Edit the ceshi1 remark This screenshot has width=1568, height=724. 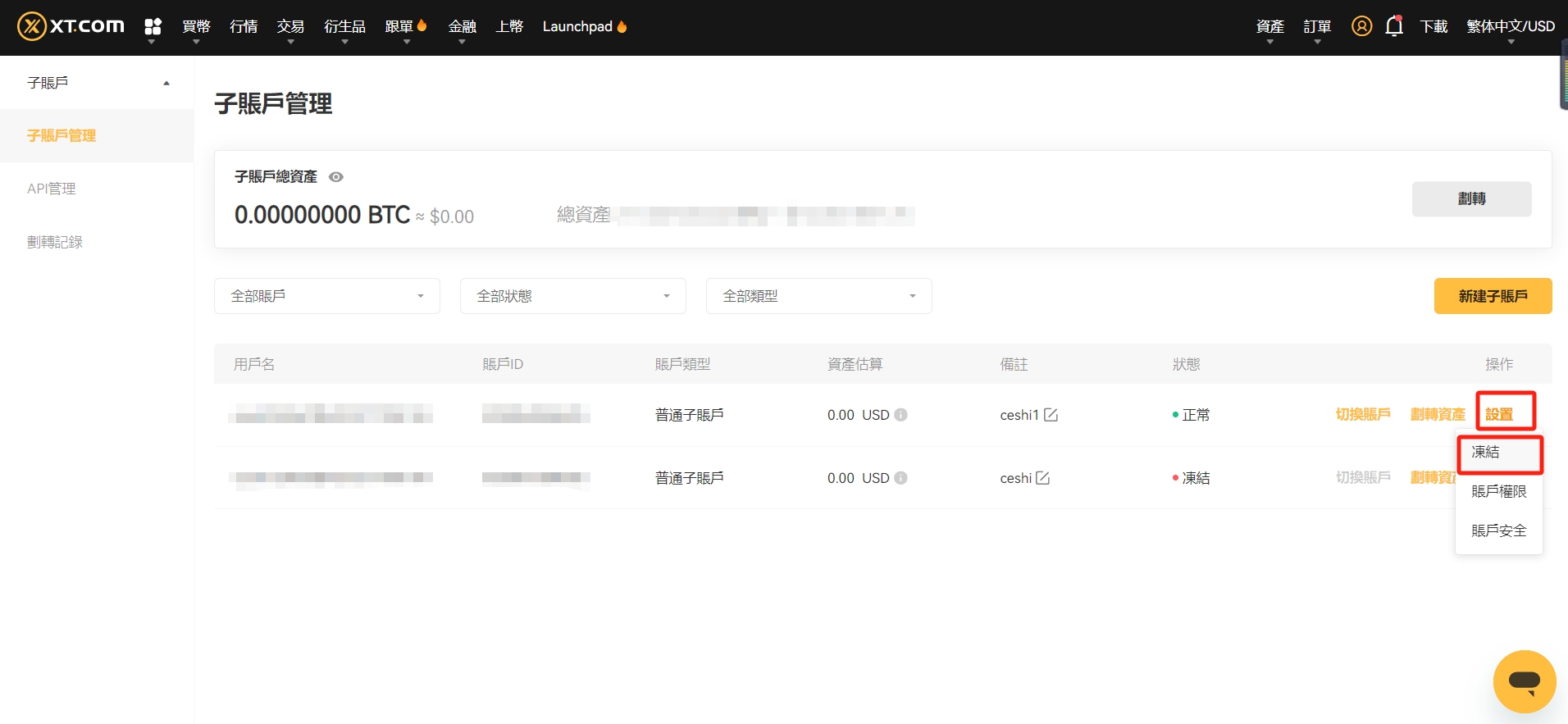1051,415
